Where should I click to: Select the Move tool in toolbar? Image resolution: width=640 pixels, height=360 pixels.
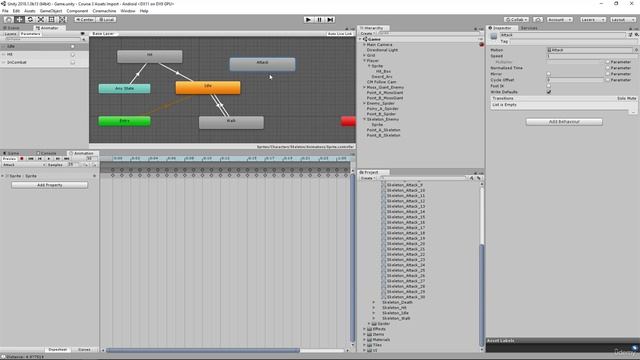tap(19, 20)
